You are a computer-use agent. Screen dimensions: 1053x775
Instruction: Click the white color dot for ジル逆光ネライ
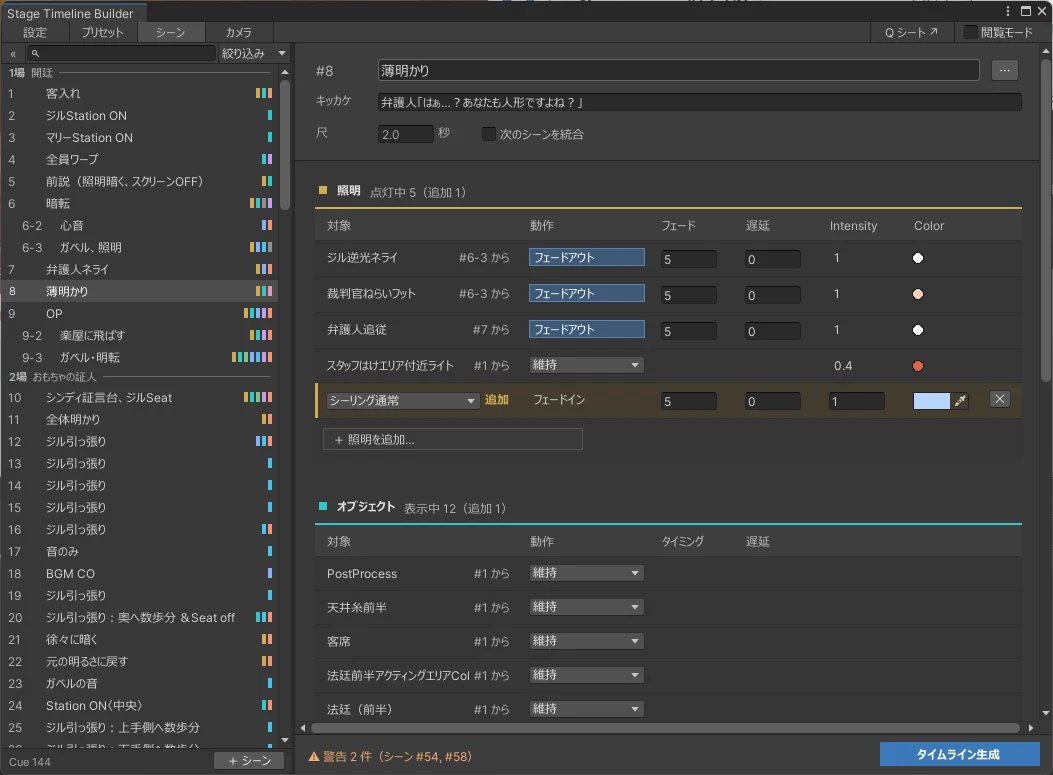coord(917,258)
